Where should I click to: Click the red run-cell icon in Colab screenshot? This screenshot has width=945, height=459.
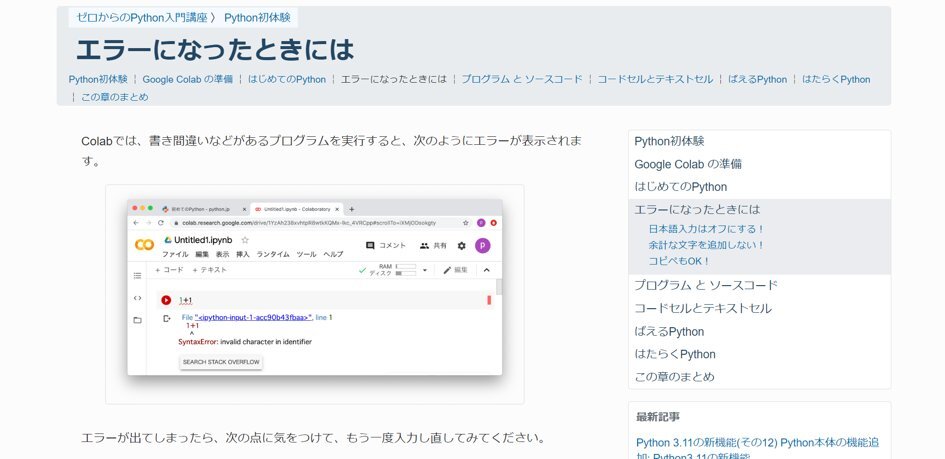click(166, 300)
